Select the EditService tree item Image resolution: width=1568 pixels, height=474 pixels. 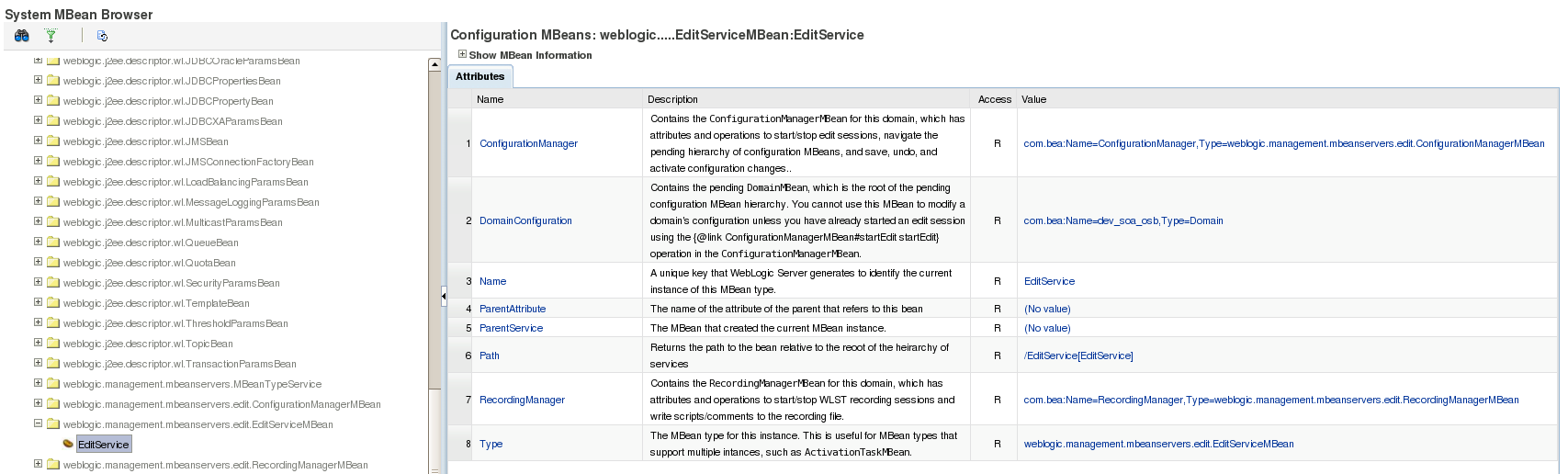tap(103, 445)
